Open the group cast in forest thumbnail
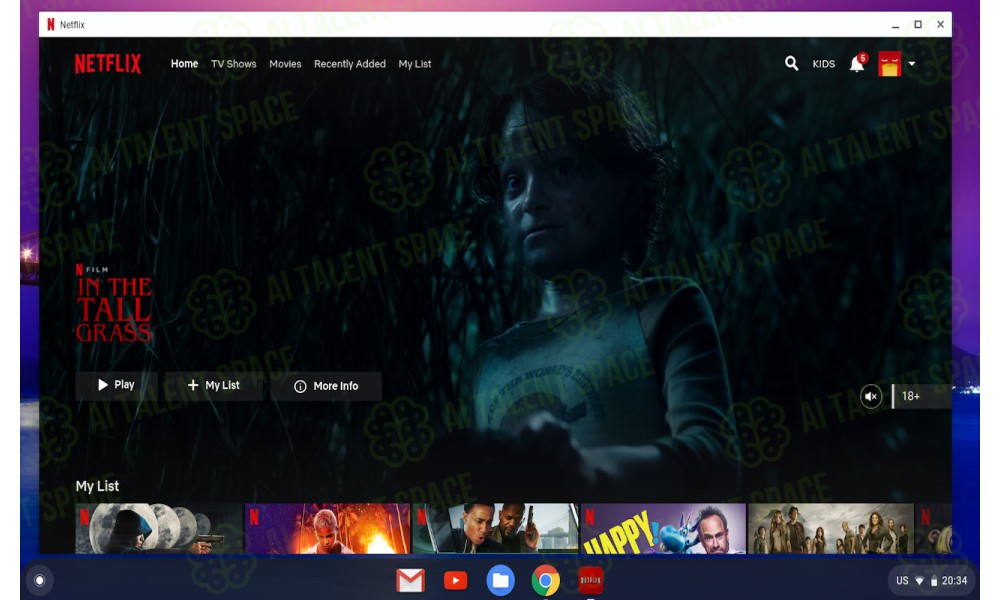 click(831, 529)
